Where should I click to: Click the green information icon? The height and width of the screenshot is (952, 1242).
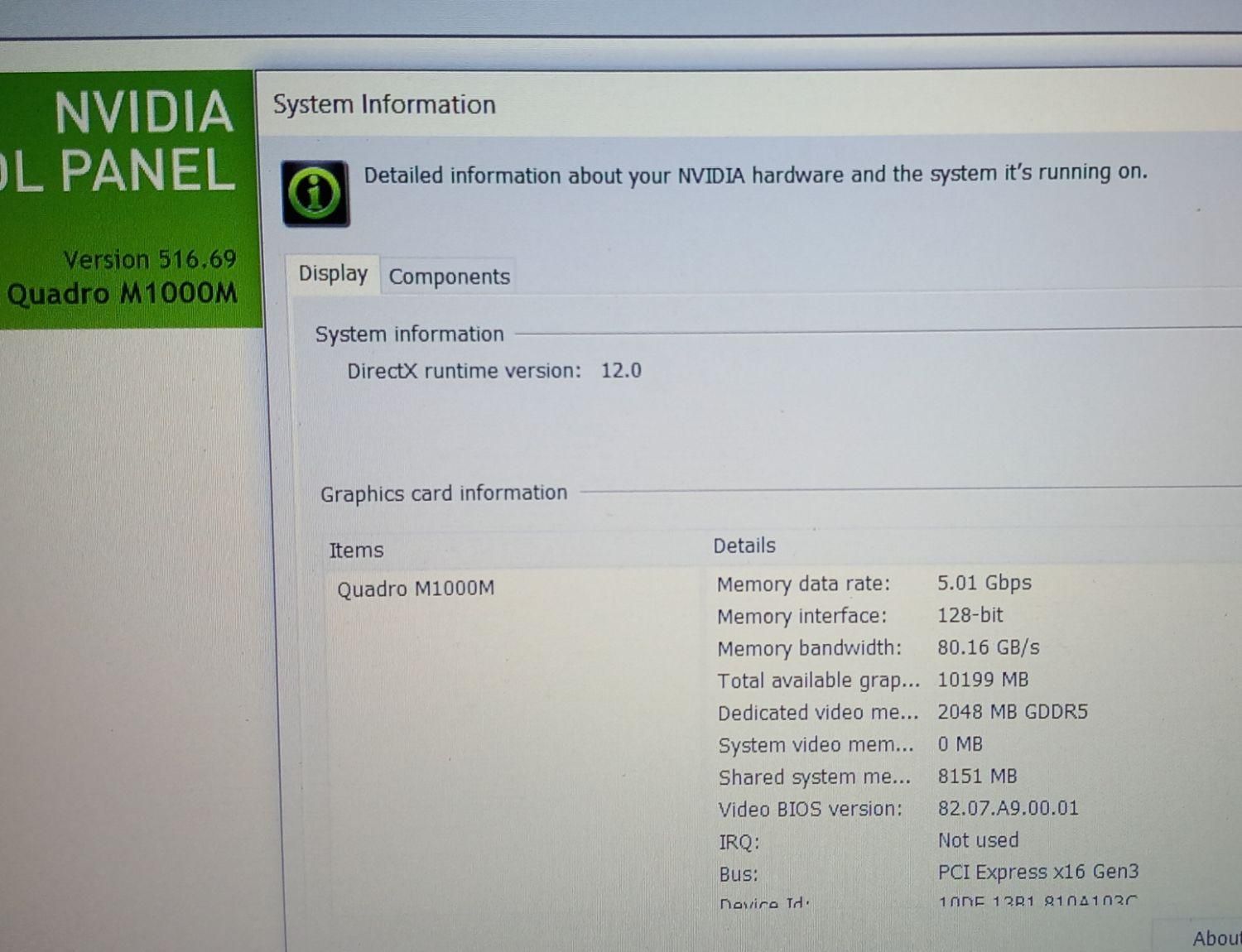coord(315,193)
